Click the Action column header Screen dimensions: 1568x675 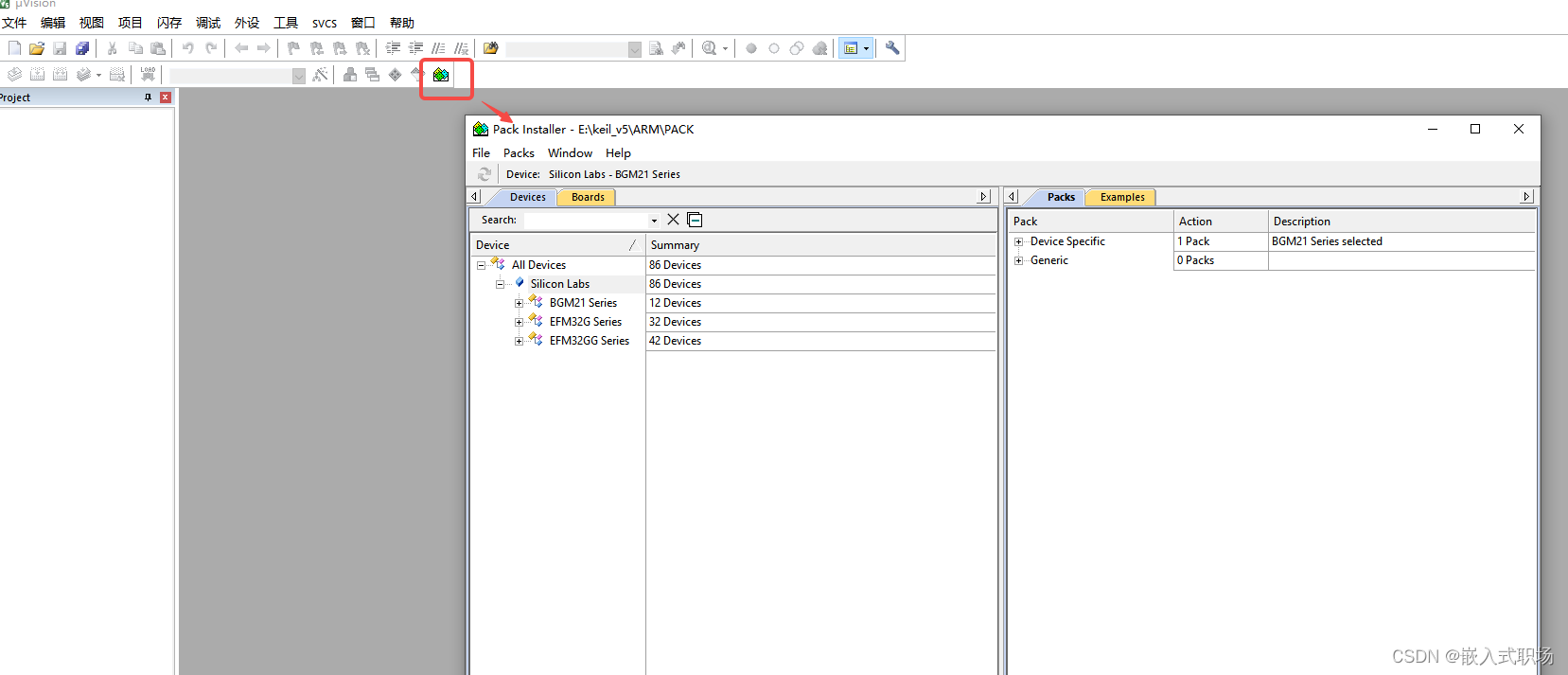point(1221,222)
